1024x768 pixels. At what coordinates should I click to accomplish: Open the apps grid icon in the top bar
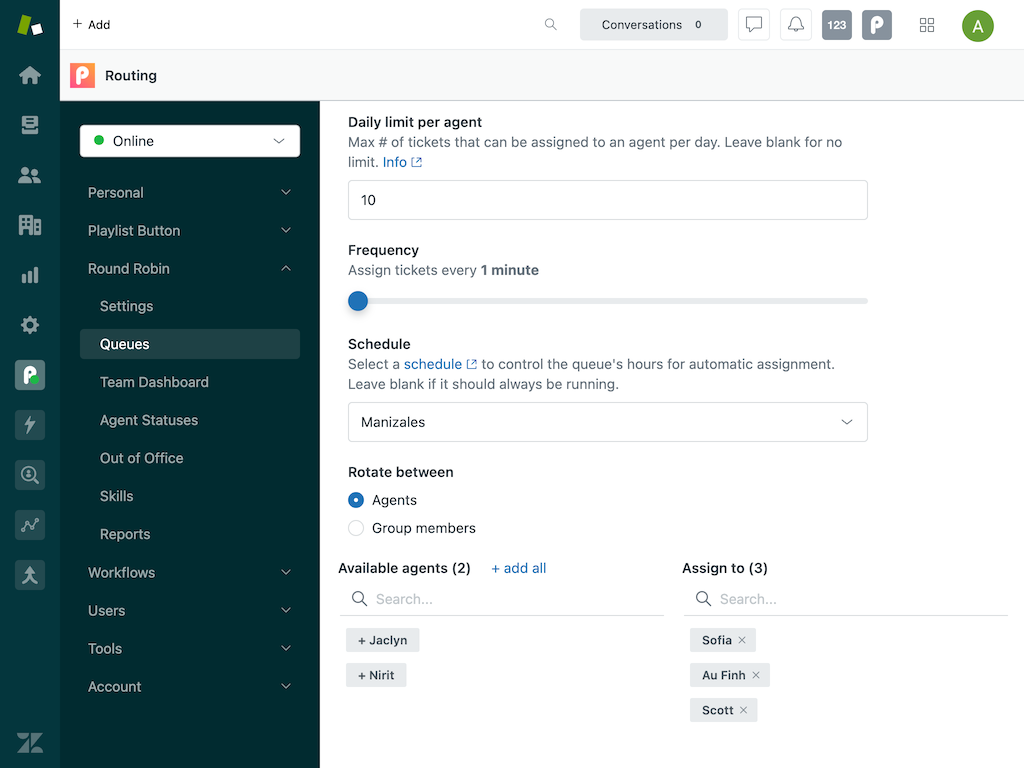point(926,24)
